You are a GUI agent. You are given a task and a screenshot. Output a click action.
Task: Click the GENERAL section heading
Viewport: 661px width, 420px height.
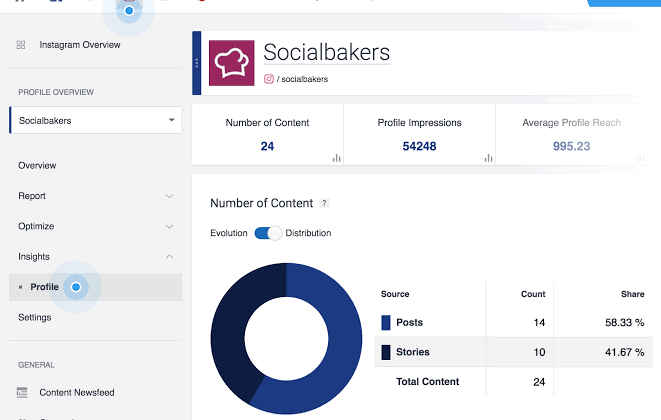36,365
